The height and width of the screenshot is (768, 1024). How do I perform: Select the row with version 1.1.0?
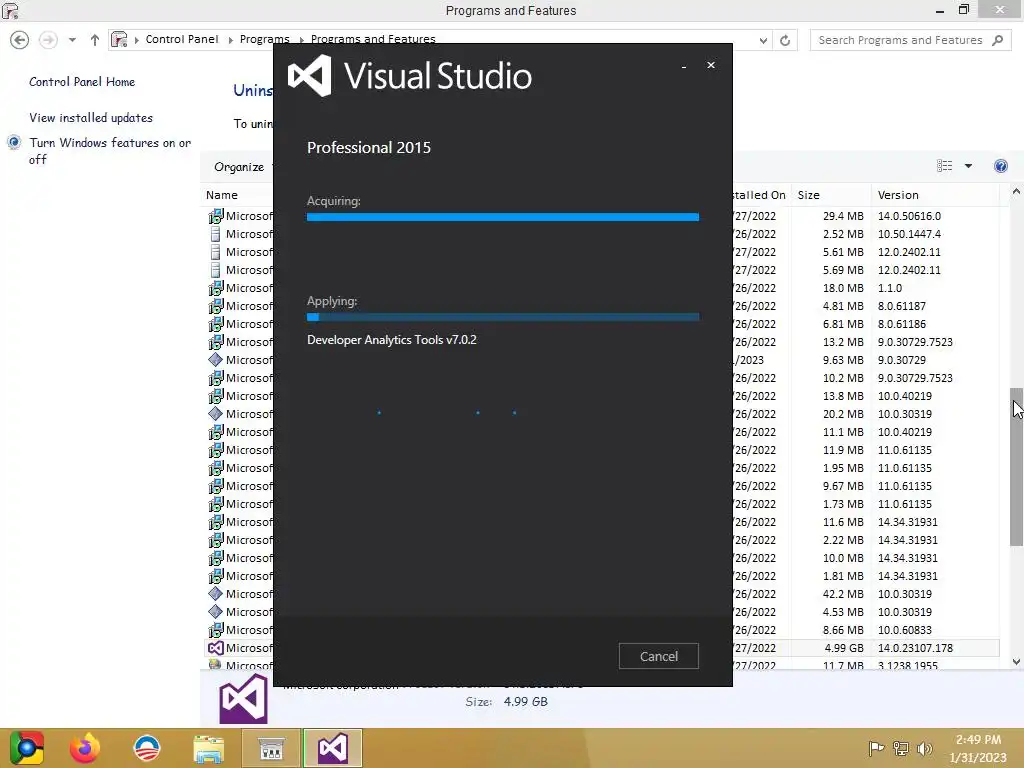pos(601,288)
